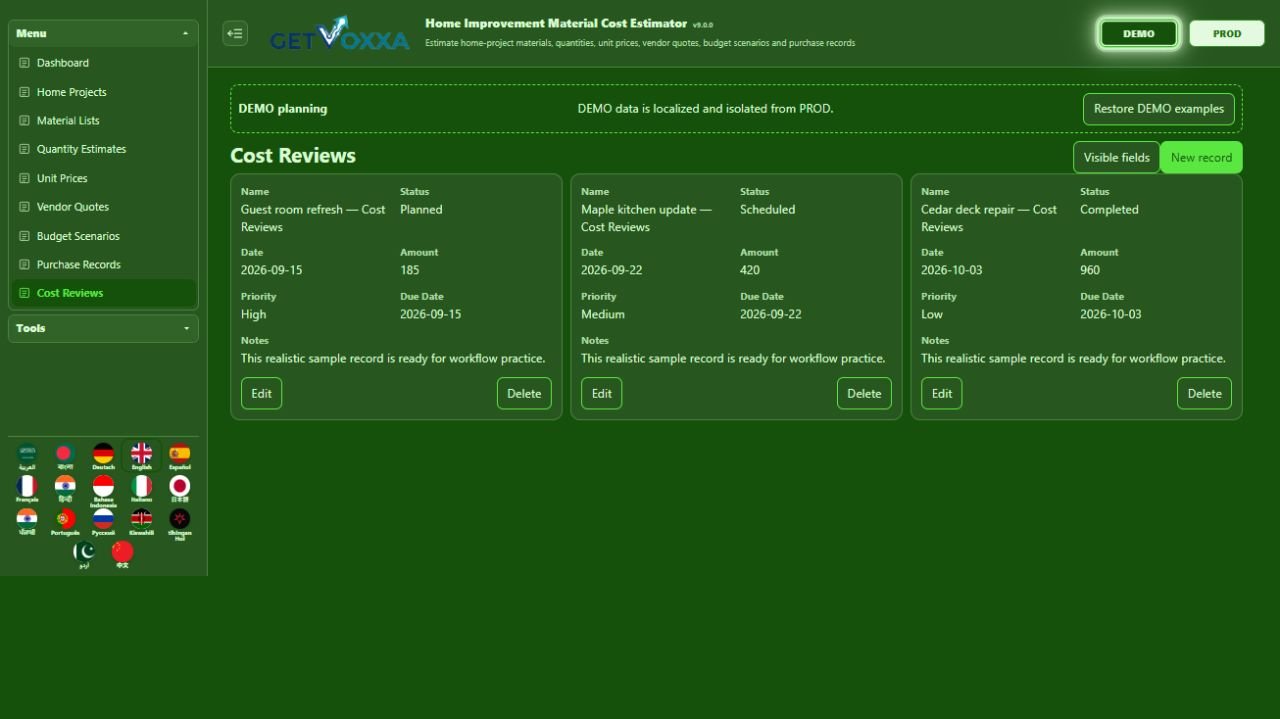Switch language to Arabic flag
Image resolution: width=1280 pixels, height=719 pixels.
[27, 455]
